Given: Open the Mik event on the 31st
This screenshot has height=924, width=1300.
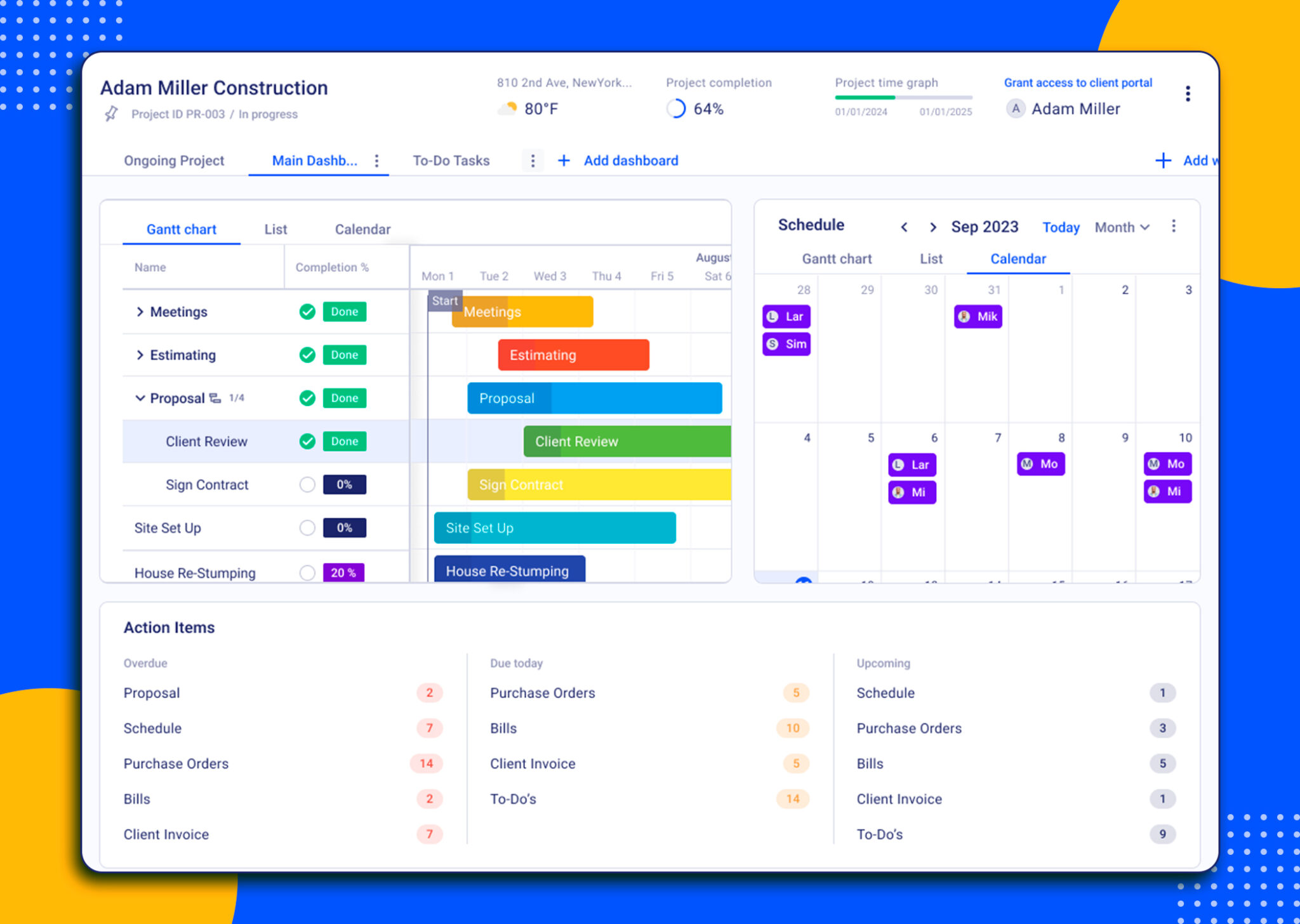Looking at the screenshot, I should 978,317.
